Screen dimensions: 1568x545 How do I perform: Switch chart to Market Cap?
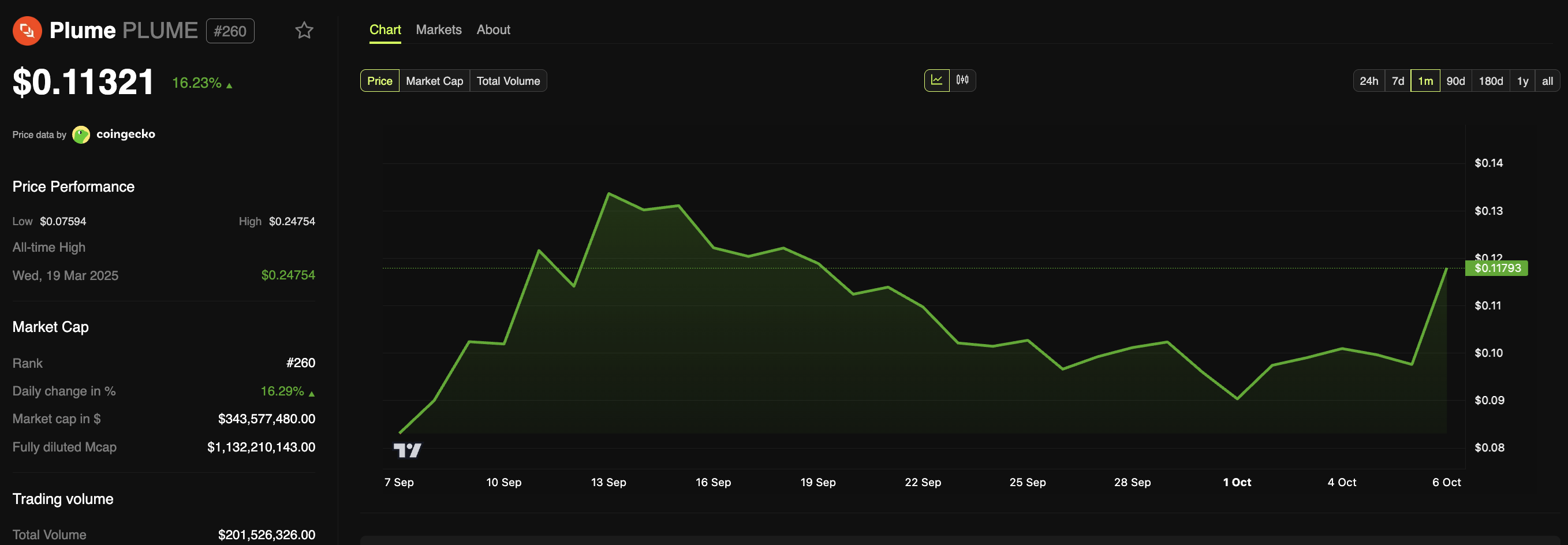pyautogui.click(x=434, y=80)
